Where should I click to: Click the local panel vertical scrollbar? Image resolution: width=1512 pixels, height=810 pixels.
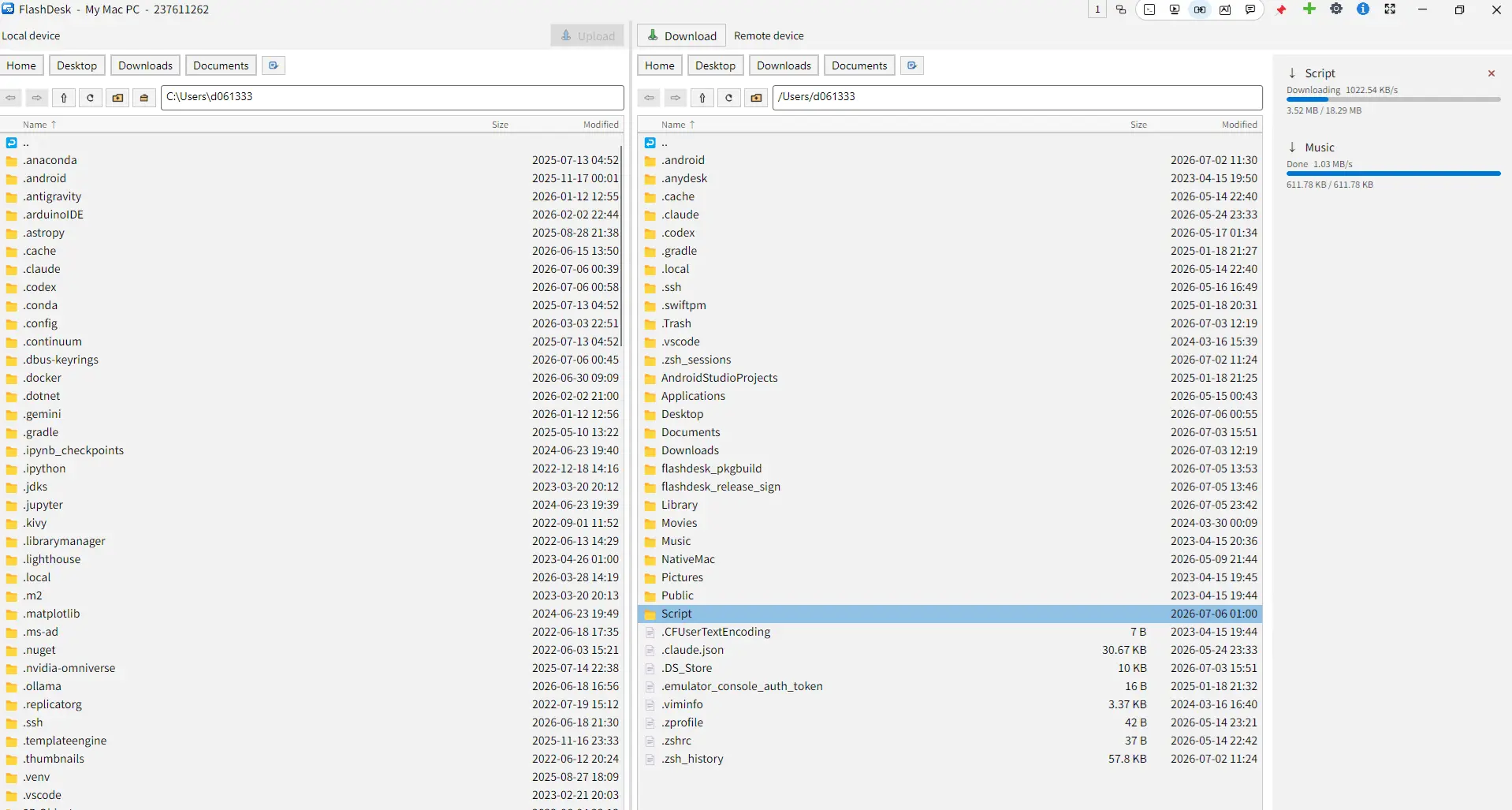(x=622, y=244)
